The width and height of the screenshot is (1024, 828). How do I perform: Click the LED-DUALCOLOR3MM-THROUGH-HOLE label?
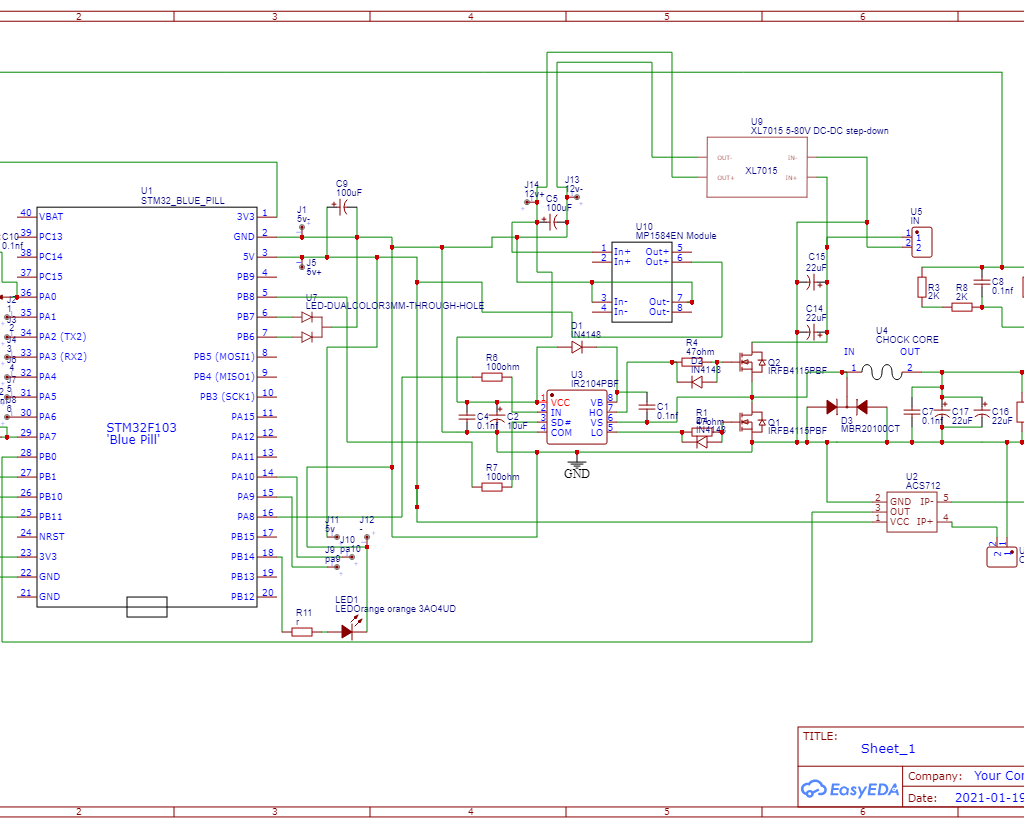click(395, 306)
